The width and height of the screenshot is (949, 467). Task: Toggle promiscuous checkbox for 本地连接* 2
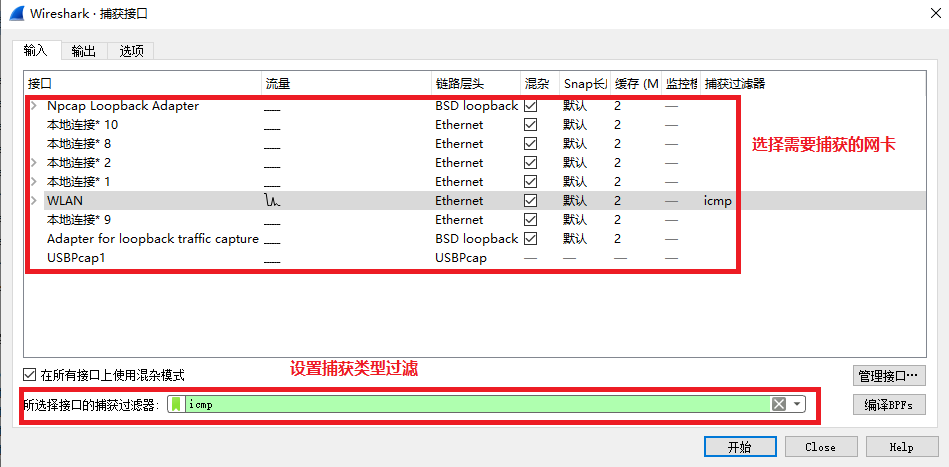pos(531,163)
